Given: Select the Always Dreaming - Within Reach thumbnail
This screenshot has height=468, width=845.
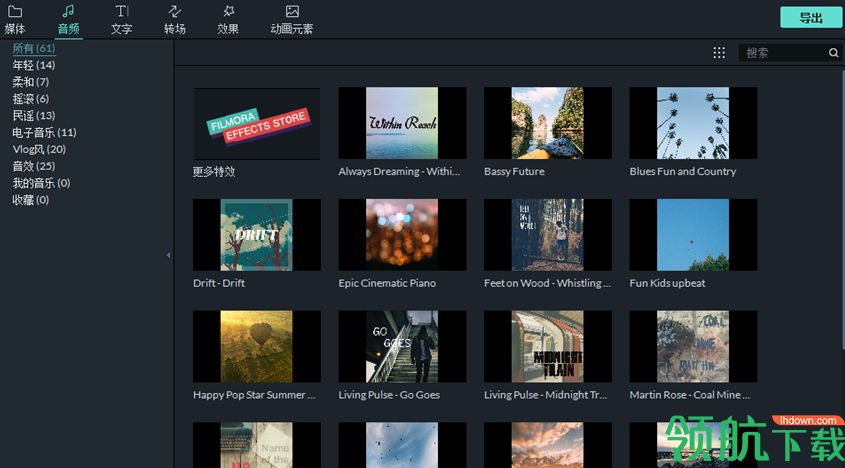Looking at the screenshot, I should (x=402, y=123).
